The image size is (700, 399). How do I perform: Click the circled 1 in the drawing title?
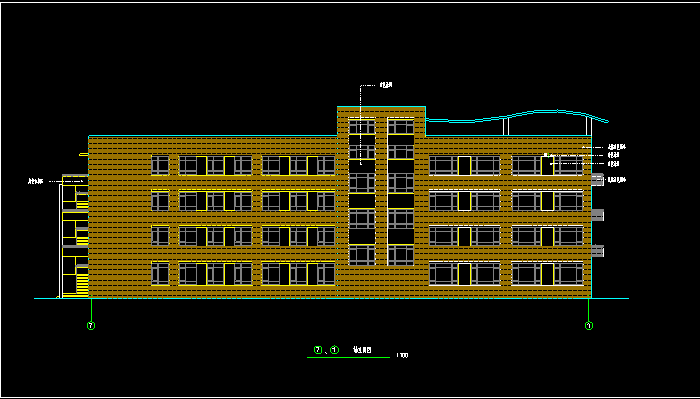335,350
